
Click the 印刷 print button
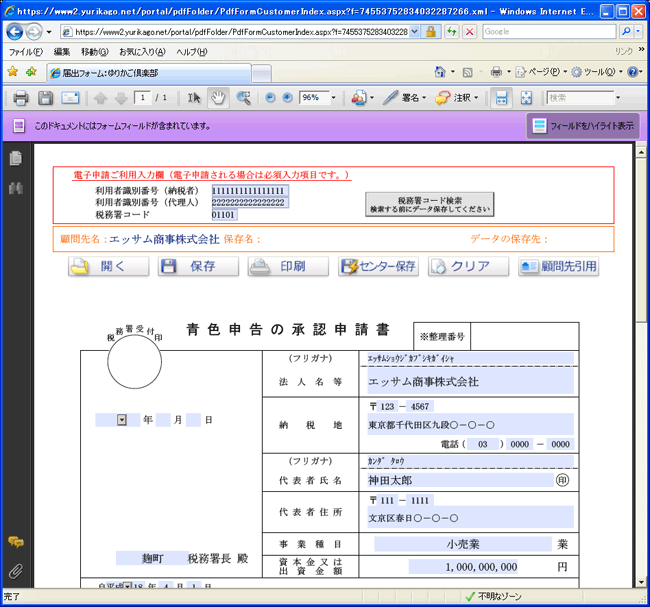point(288,266)
